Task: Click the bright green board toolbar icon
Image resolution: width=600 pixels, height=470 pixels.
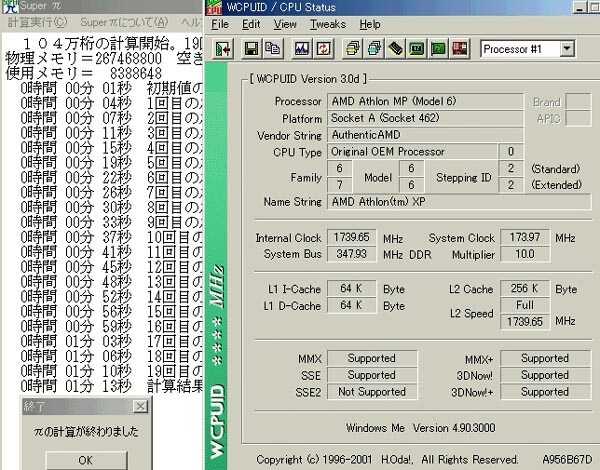Action: pyautogui.click(x=438, y=49)
